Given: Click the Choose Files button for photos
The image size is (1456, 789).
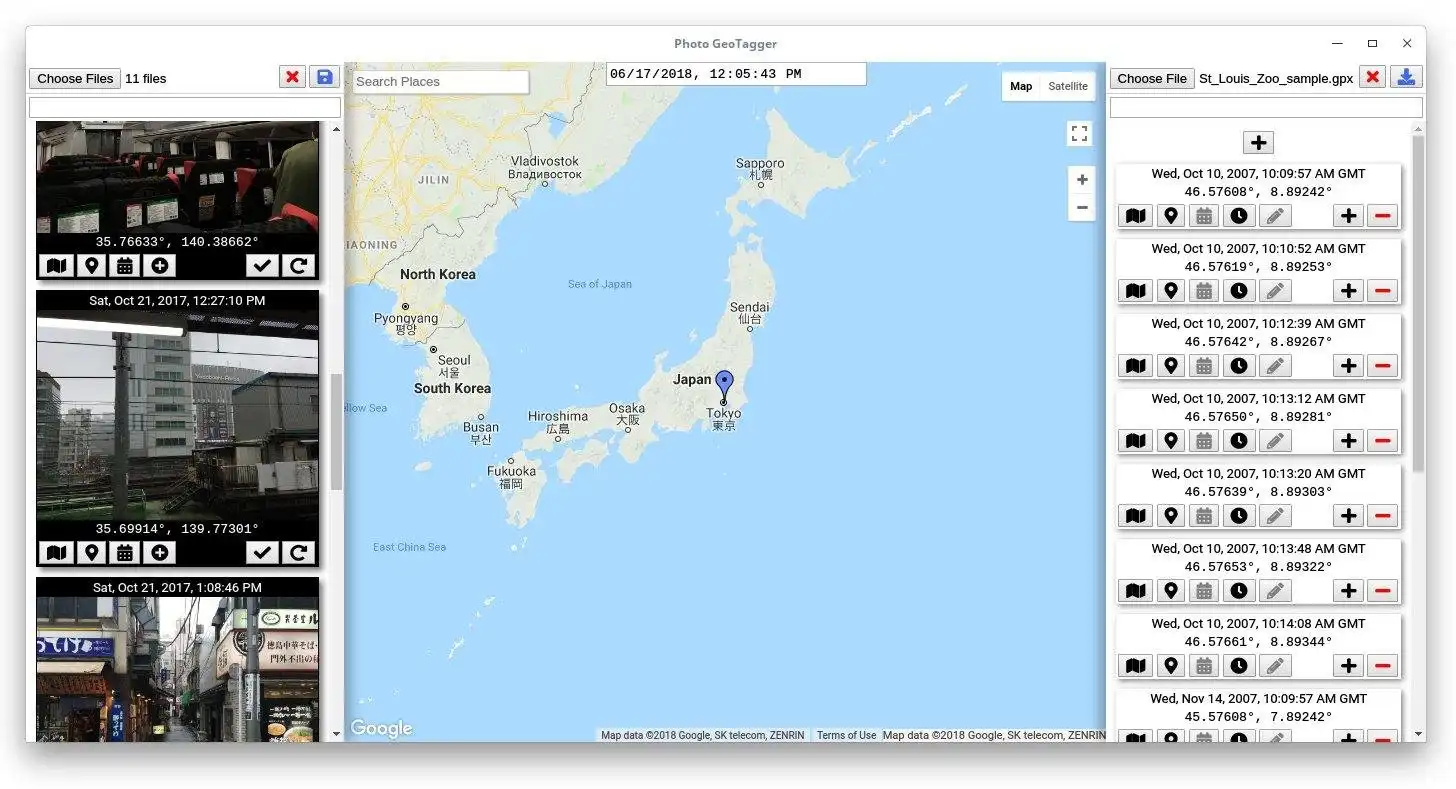Looking at the screenshot, I should (x=75, y=78).
